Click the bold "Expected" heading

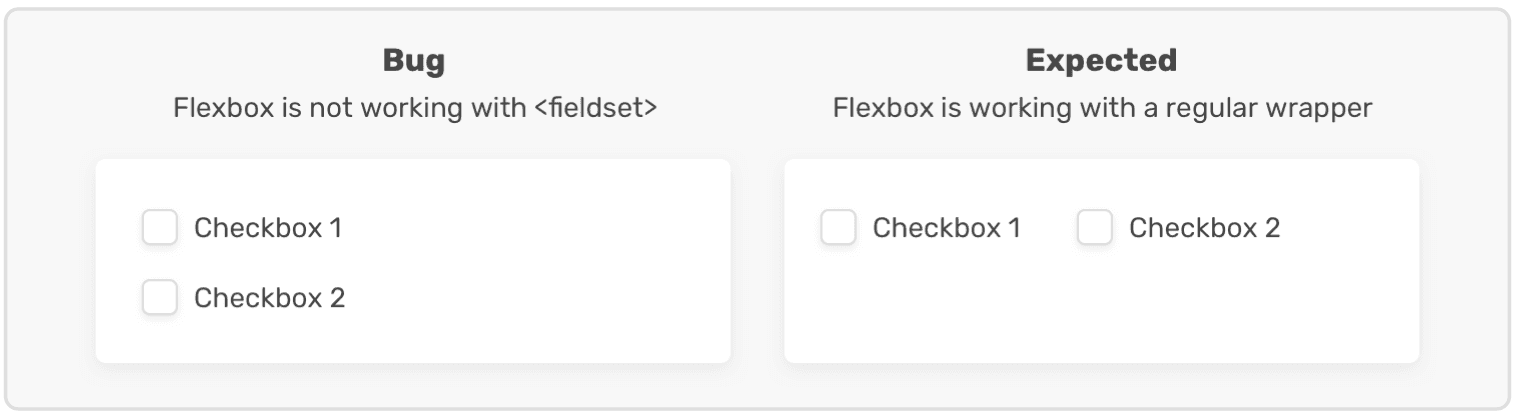(1101, 61)
